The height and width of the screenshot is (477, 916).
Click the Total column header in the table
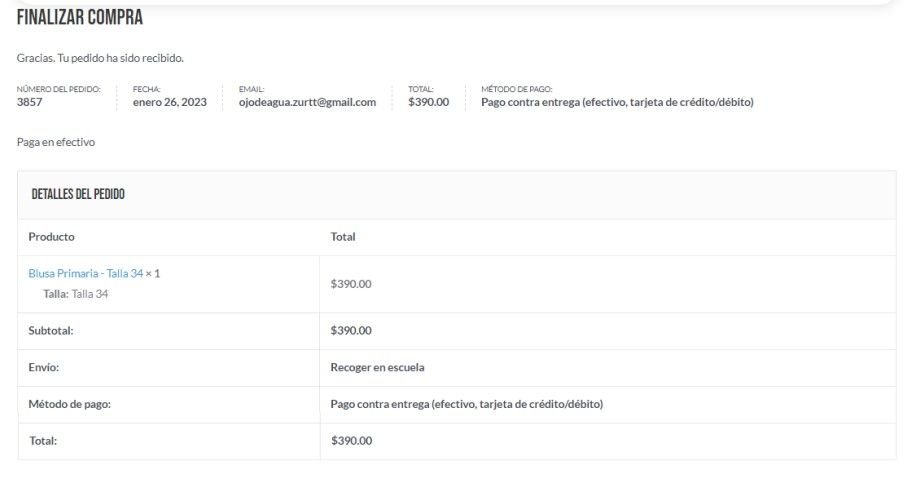[x=343, y=237]
